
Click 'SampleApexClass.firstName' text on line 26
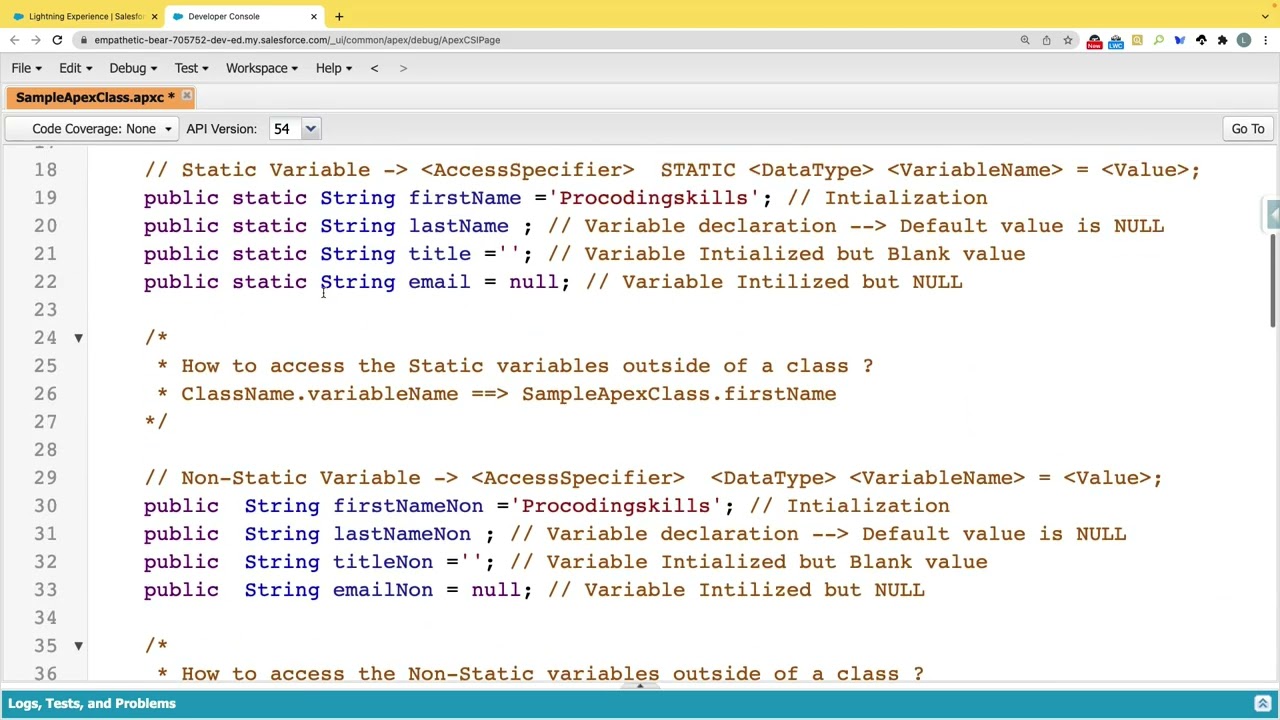click(679, 394)
